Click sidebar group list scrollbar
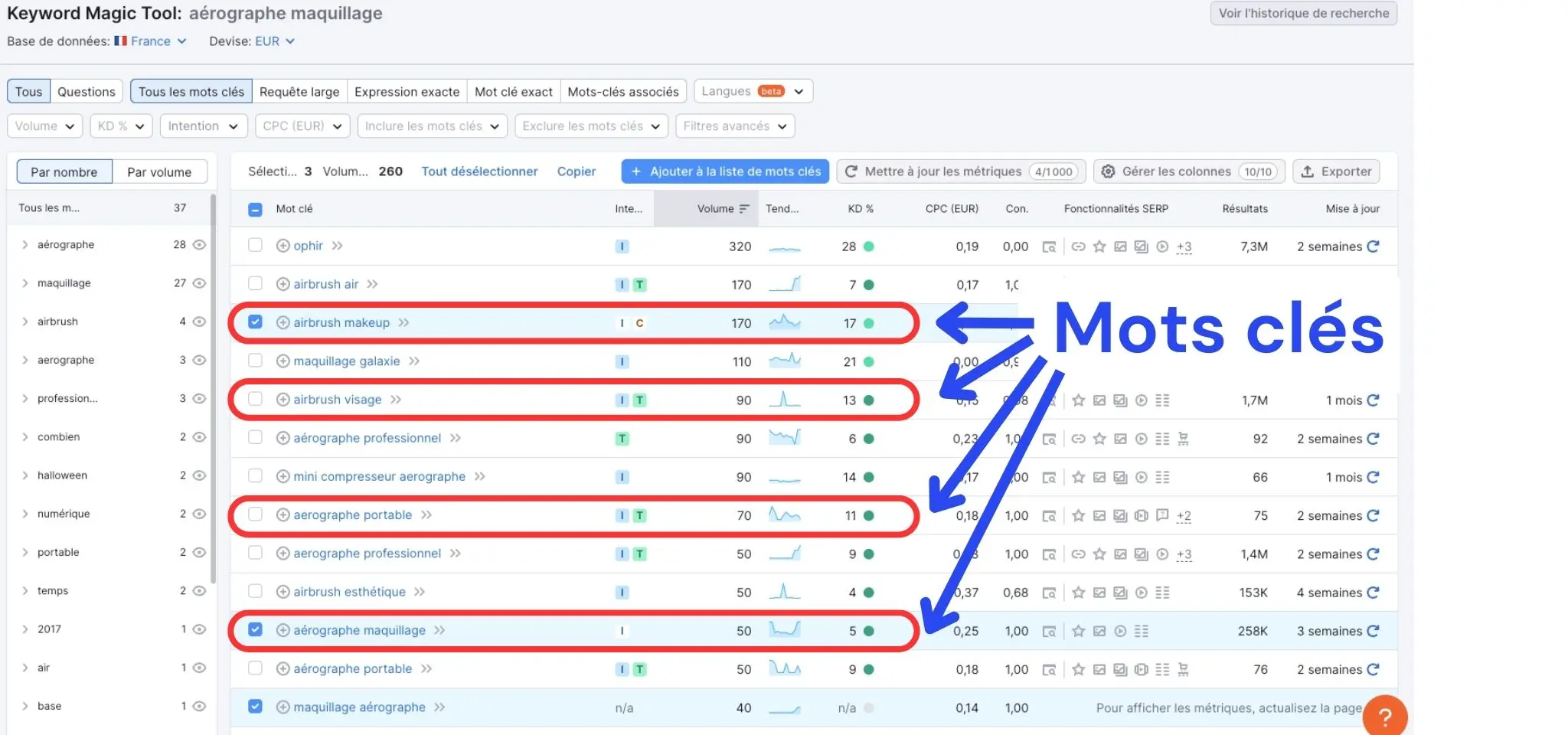The height and width of the screenshot is (735, 1568). pos(213,390)
